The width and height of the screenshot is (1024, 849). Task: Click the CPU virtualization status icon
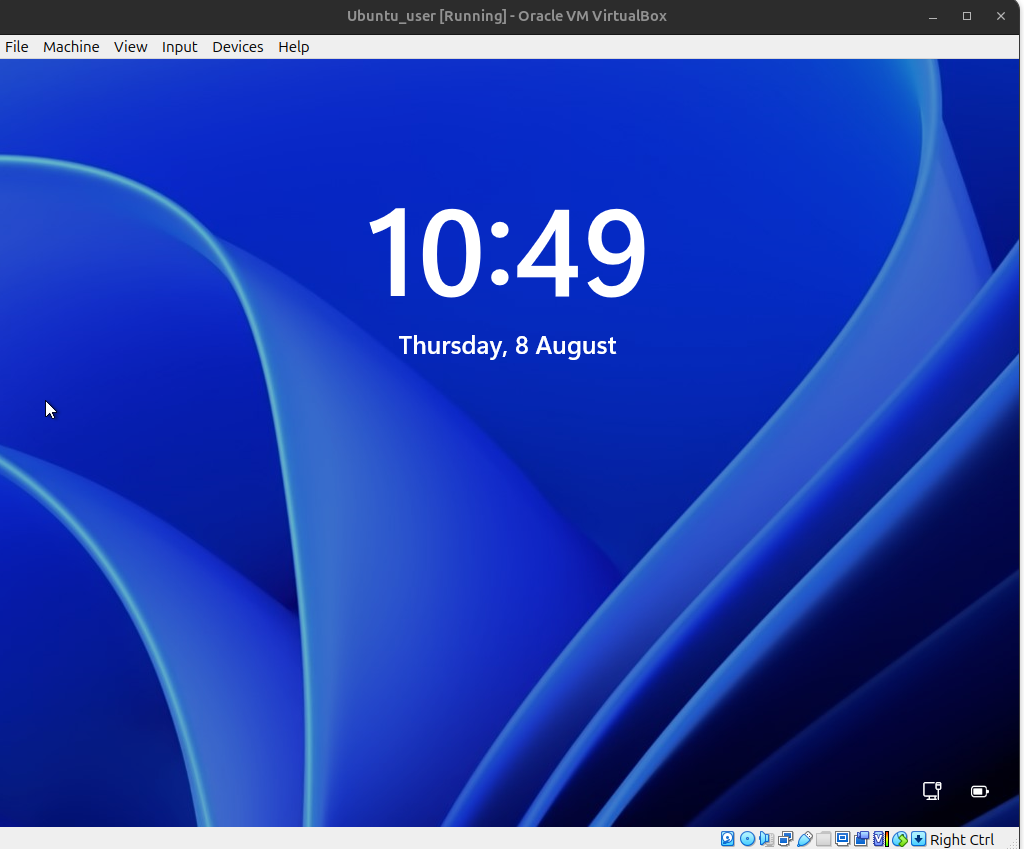881,839
